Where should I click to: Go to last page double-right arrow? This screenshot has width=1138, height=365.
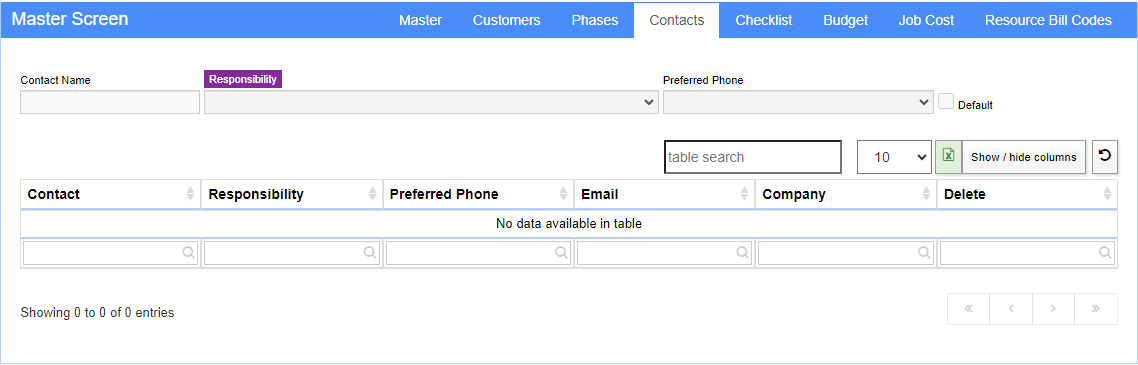pyautogui.click(x=1096, y=308)
